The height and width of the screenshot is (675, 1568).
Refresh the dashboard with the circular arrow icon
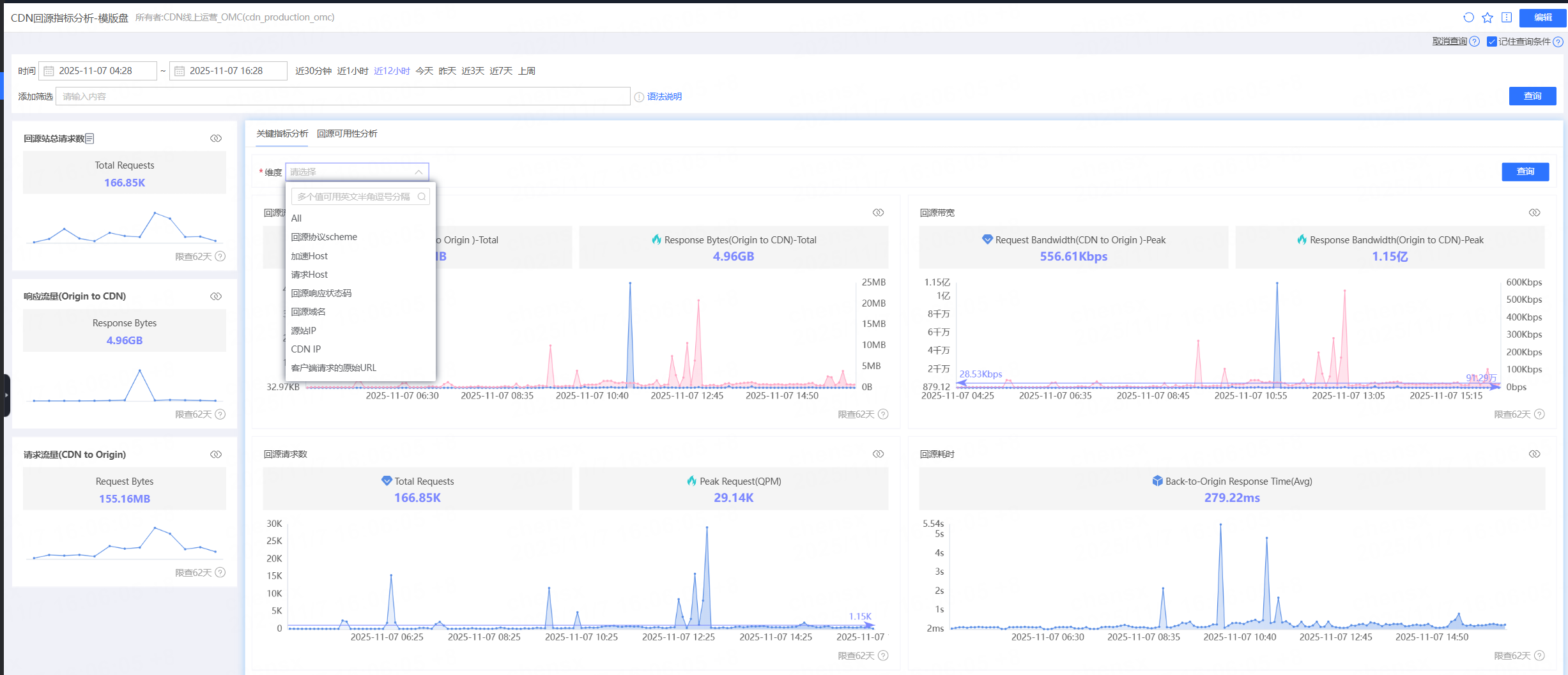click(x=1468, y=18)
